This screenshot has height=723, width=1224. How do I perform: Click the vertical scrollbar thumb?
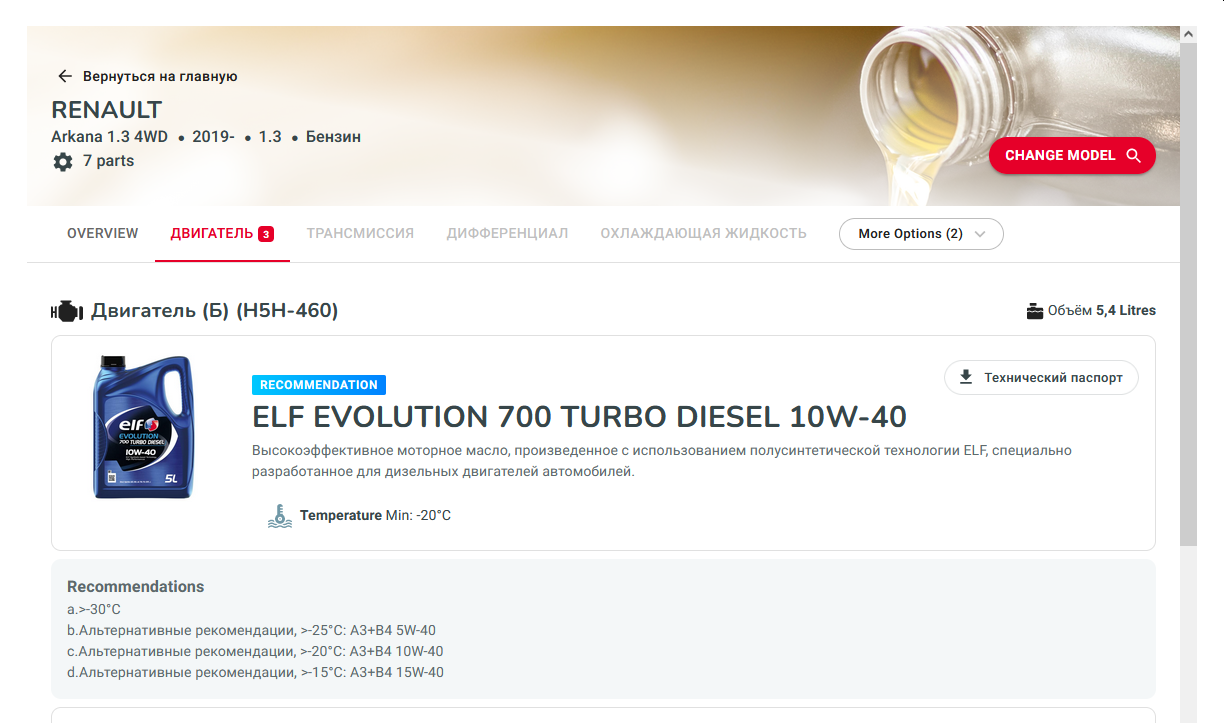1189,295
